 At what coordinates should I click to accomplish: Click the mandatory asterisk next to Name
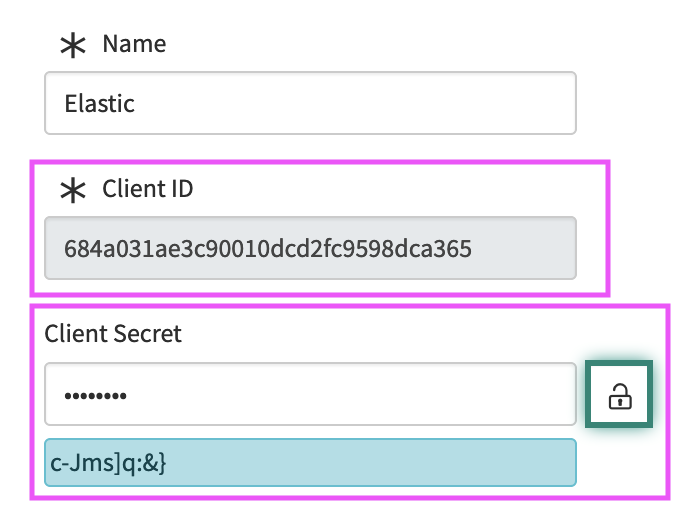72,46
